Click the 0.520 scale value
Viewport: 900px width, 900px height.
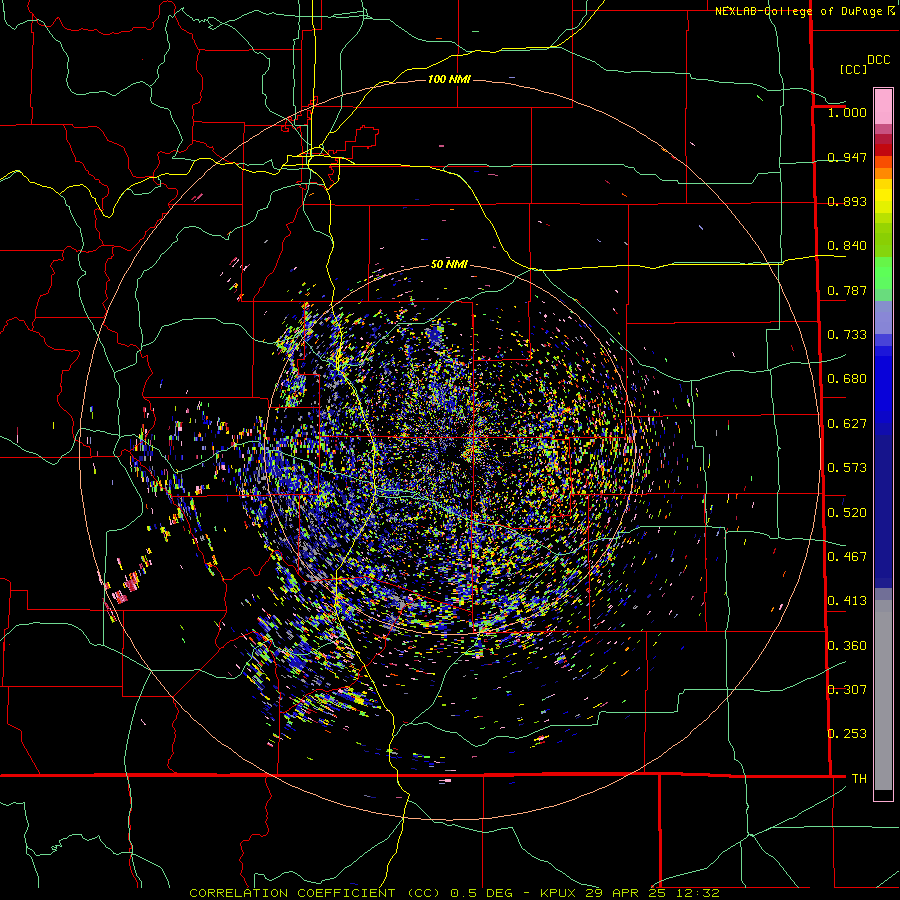click(847, 513)
